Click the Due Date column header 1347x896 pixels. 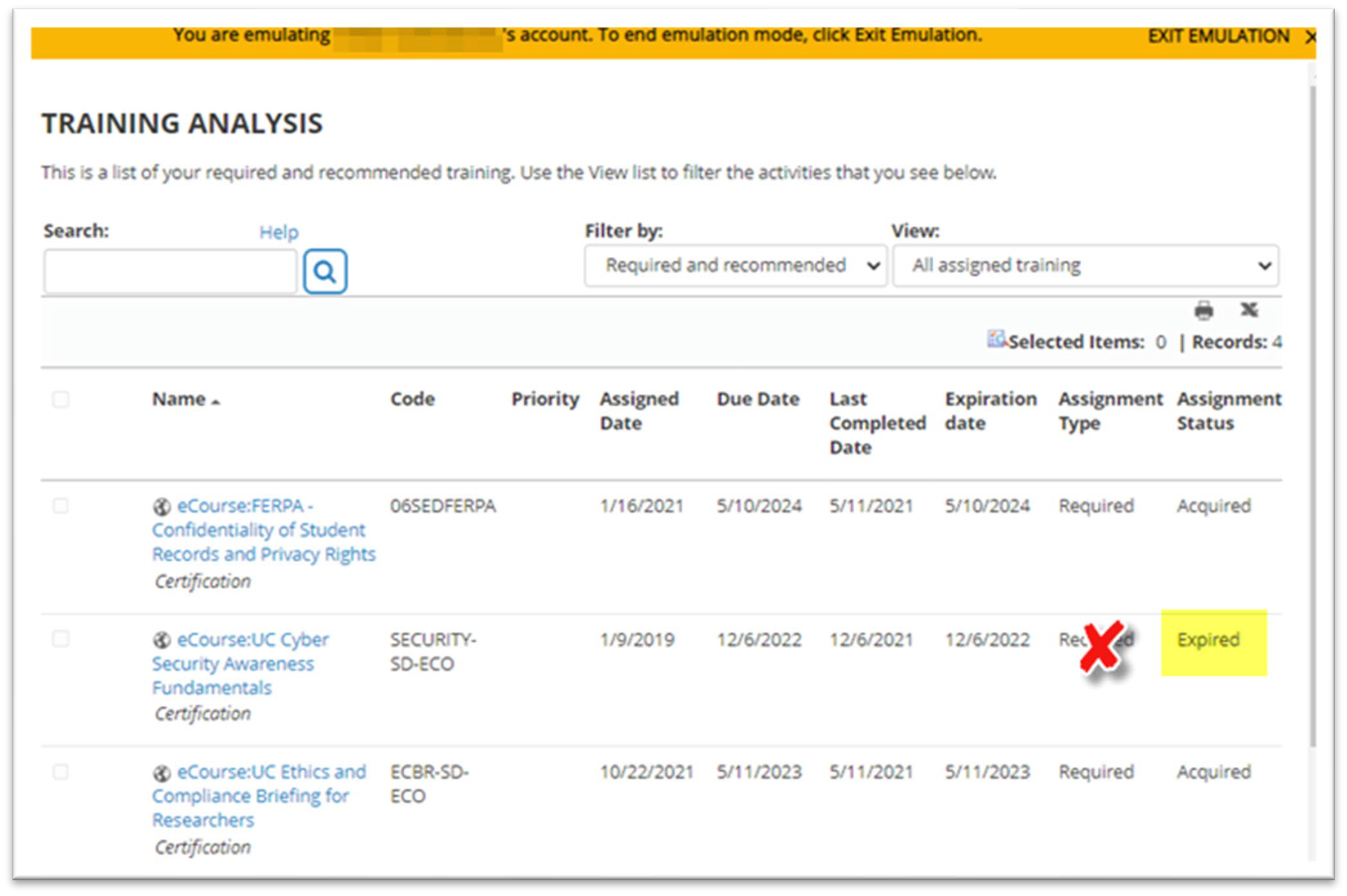[x=758, y=399]
